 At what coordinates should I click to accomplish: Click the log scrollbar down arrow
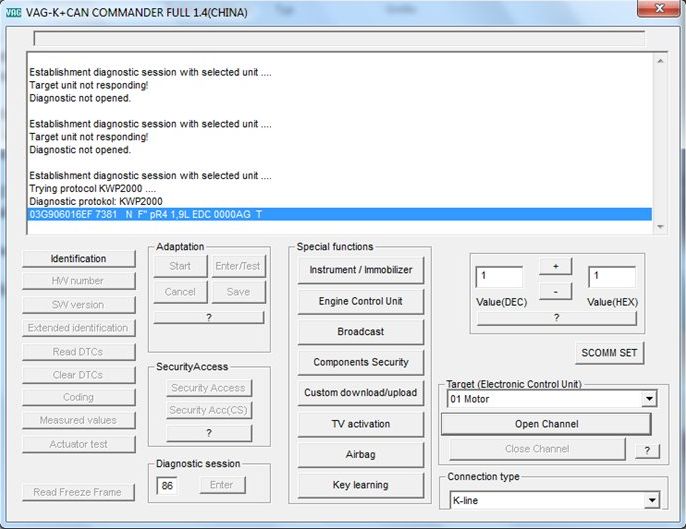tap(660, 227)
